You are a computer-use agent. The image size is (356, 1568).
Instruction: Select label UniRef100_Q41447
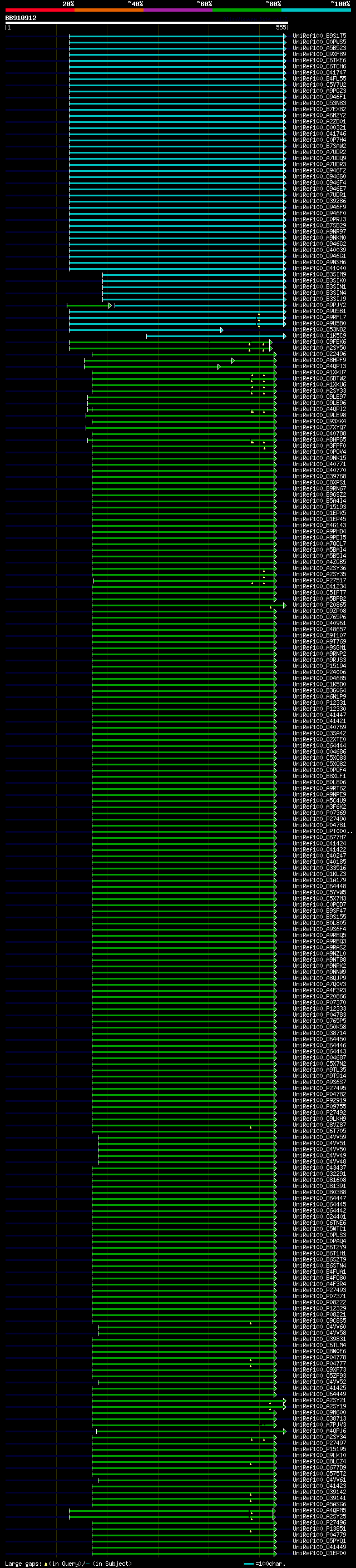[319, 715]
